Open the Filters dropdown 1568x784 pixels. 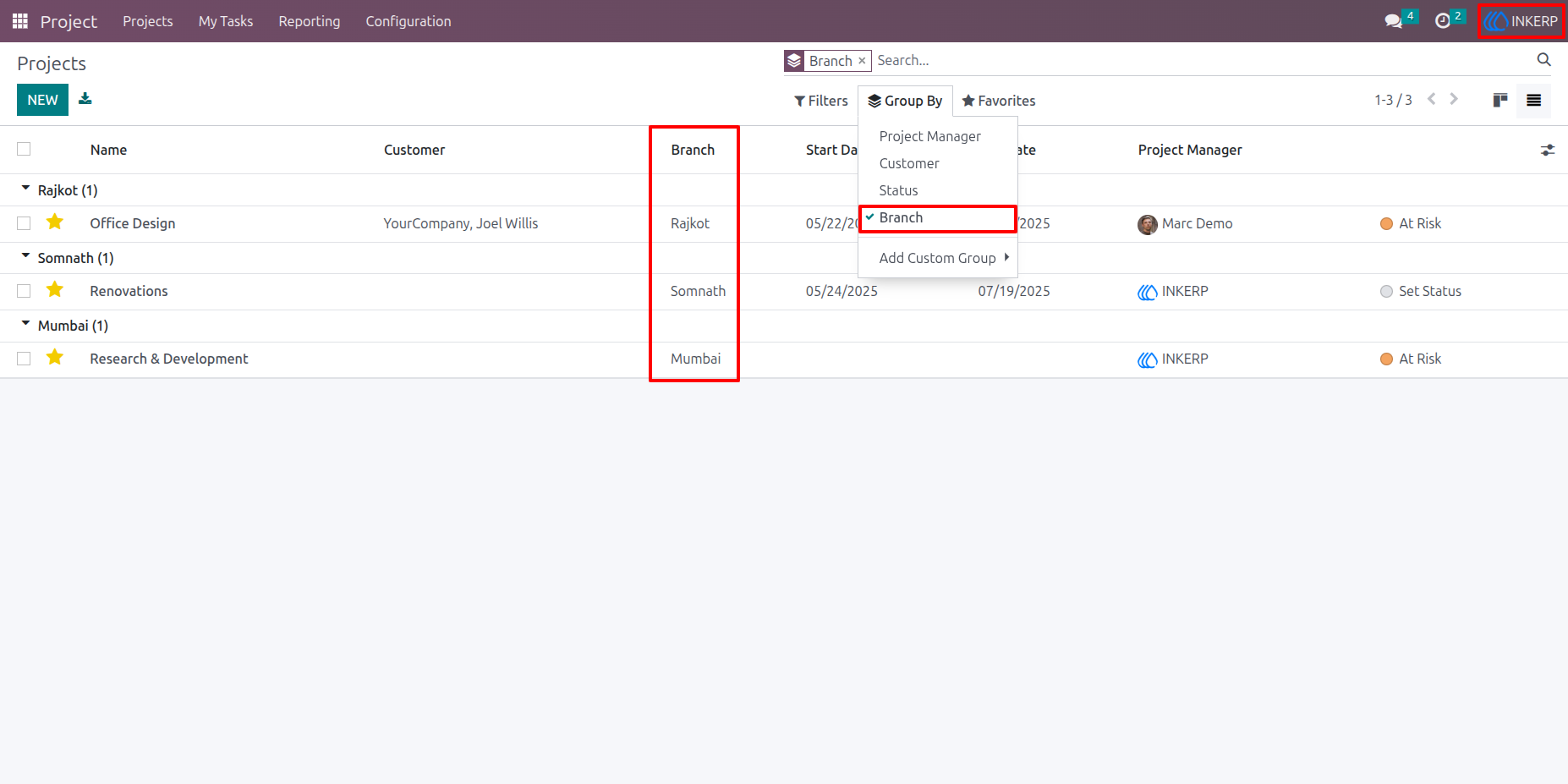tap(820, 101)
